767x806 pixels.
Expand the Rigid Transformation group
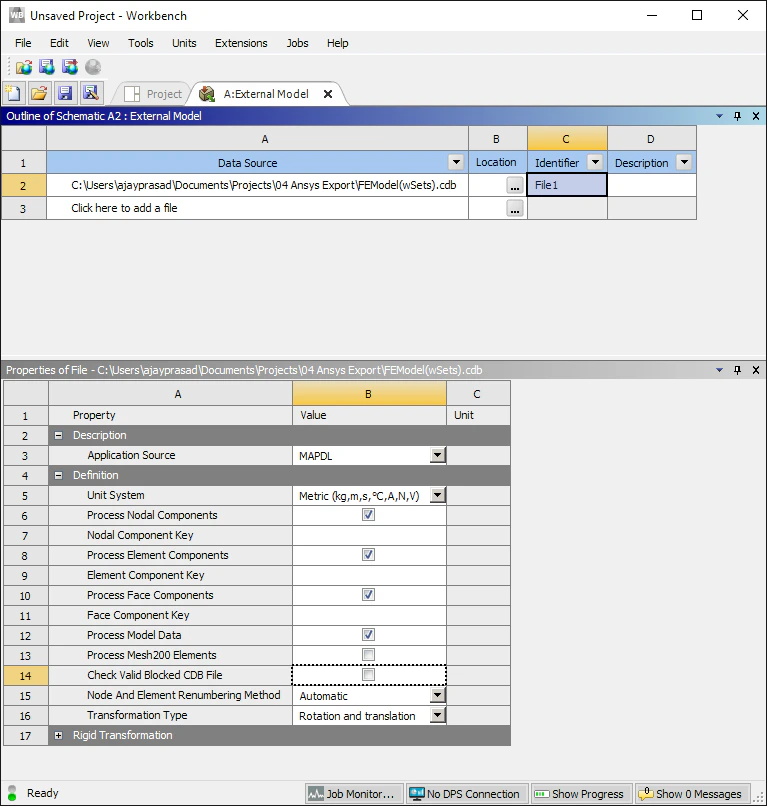[59, 736]
